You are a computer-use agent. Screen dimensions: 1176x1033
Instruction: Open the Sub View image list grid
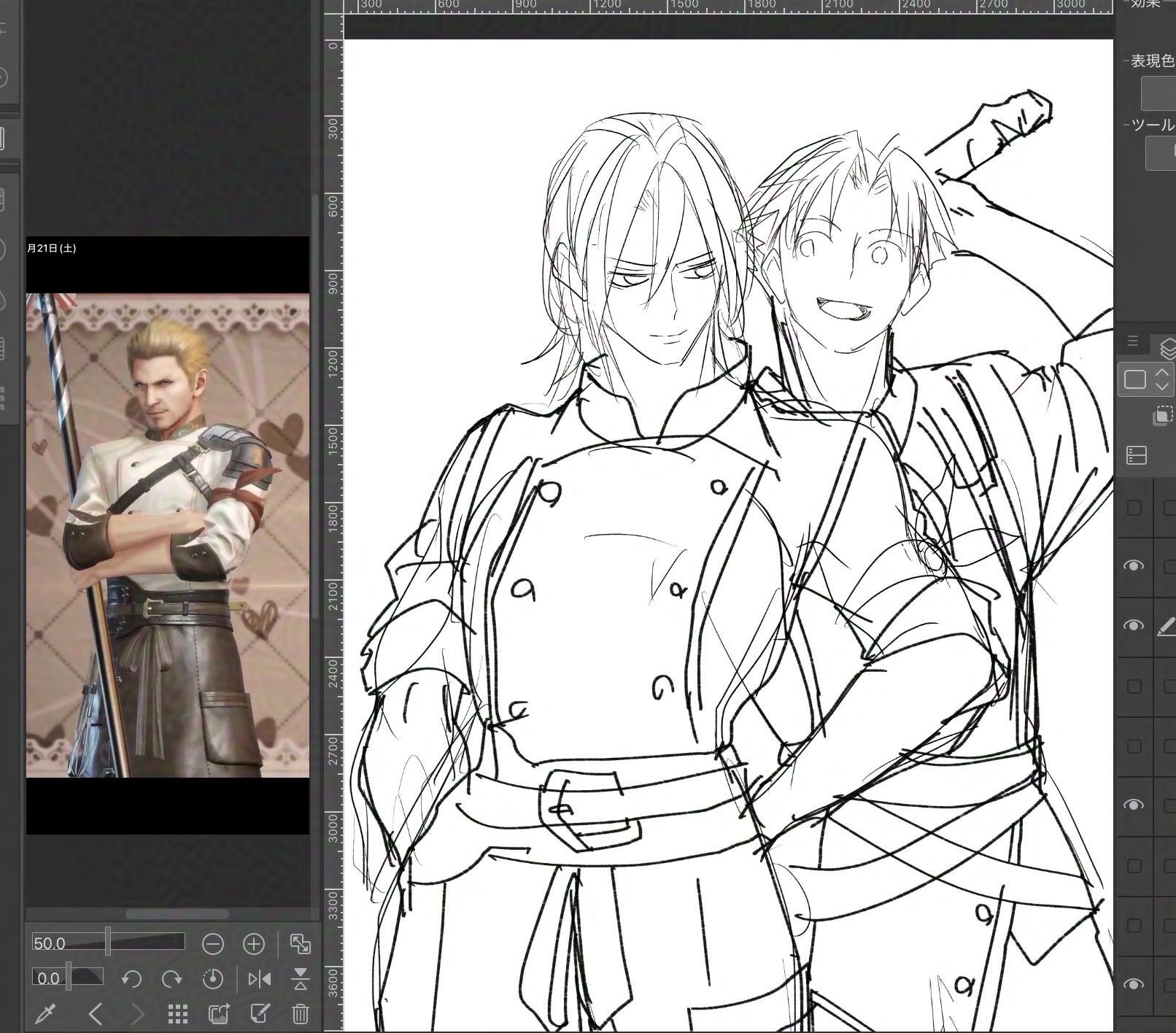click(x=177, y=1013)
